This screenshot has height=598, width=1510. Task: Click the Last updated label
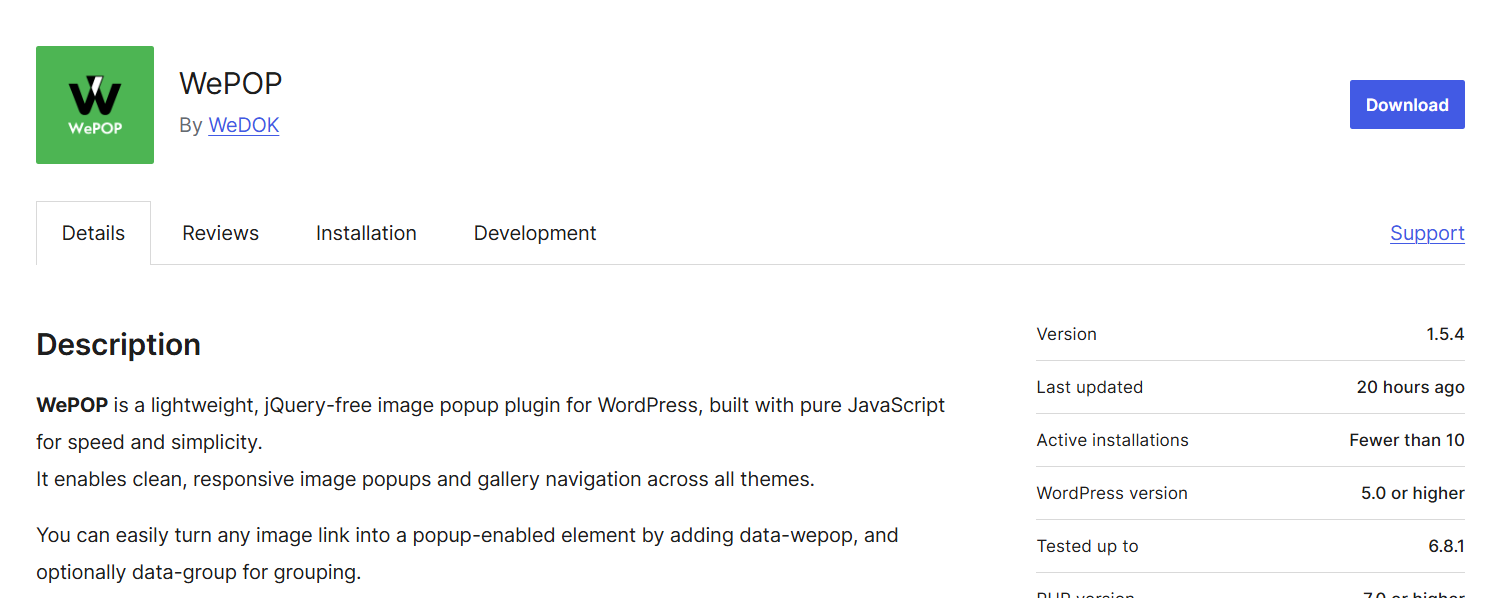[1089, 387]
